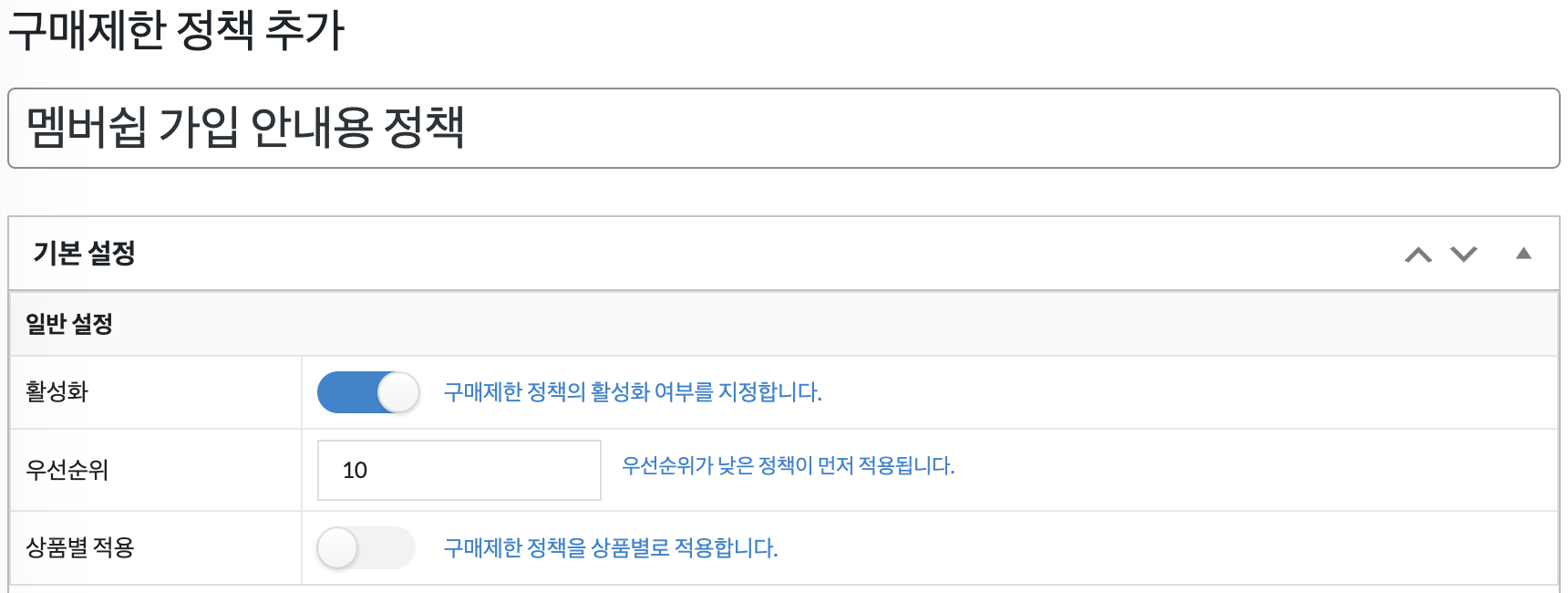Click the policy title field containing 멤버쉽 가입 안내용 정책
This screenshot has width=1568, height=593.
pos(784,129)
